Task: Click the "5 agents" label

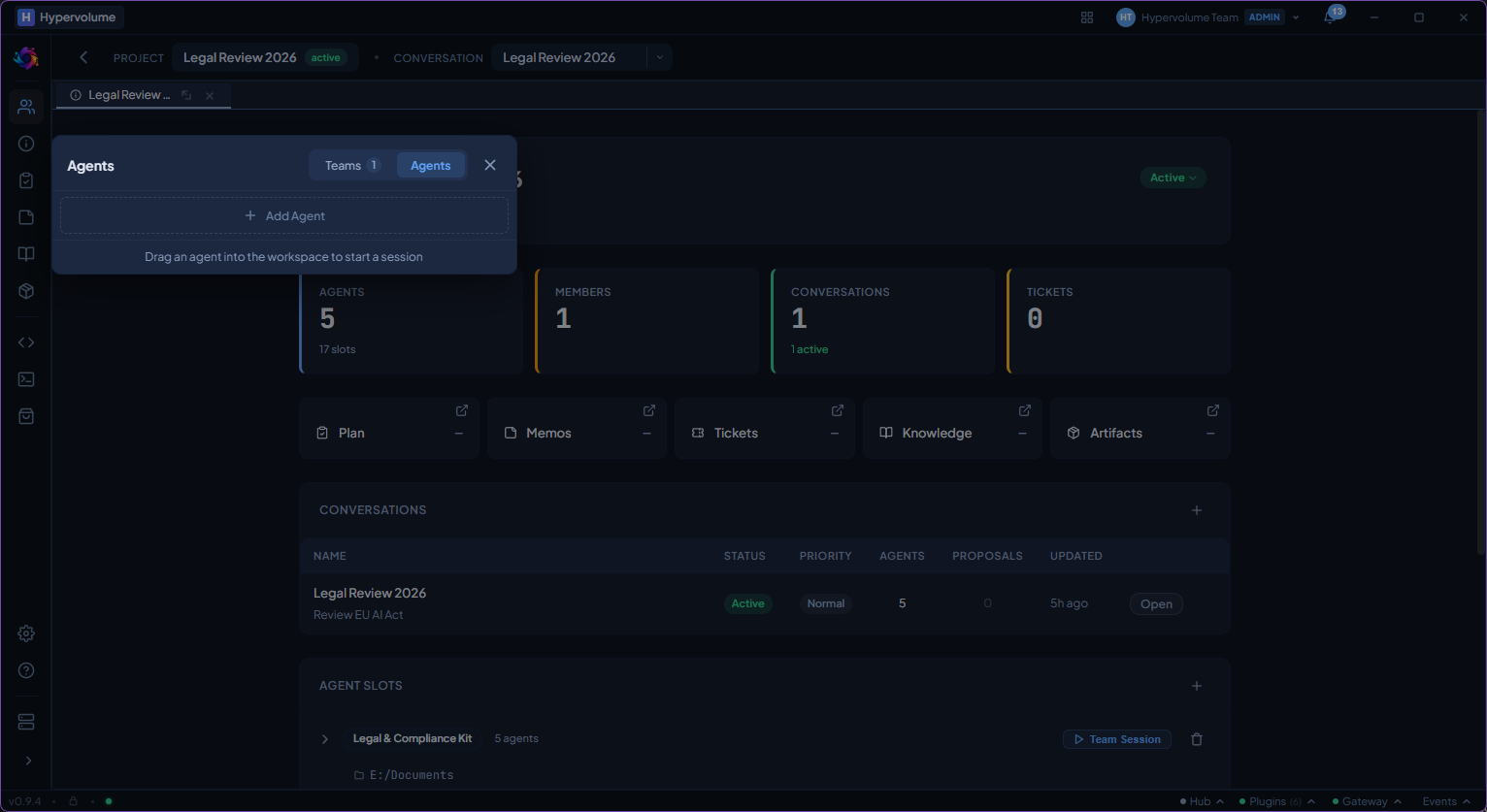Action: click(516, 738)
